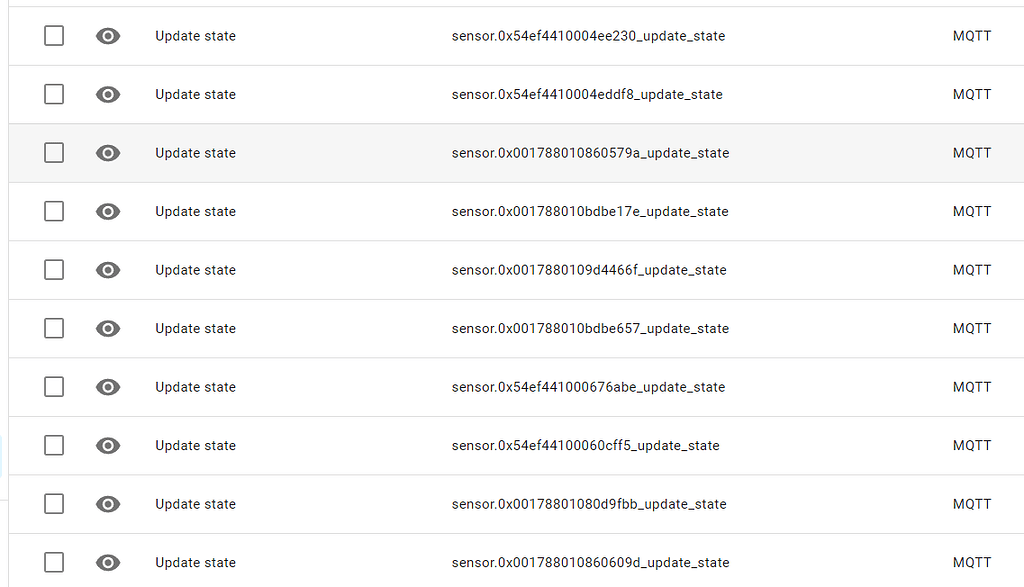Viewport: 1024px width, 587px height.
Task: Click the eye icon for sensor.0x54ef4410004eddf8_update_state
Action: point(107,94)
